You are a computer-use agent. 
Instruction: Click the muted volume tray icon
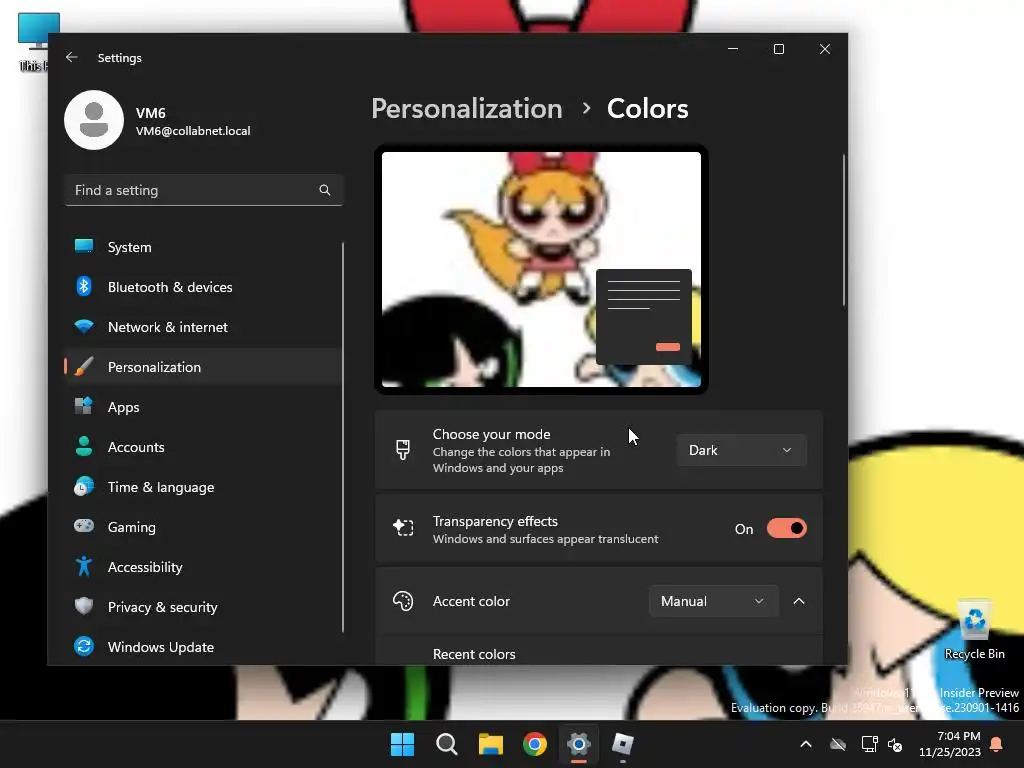point(895,744)
